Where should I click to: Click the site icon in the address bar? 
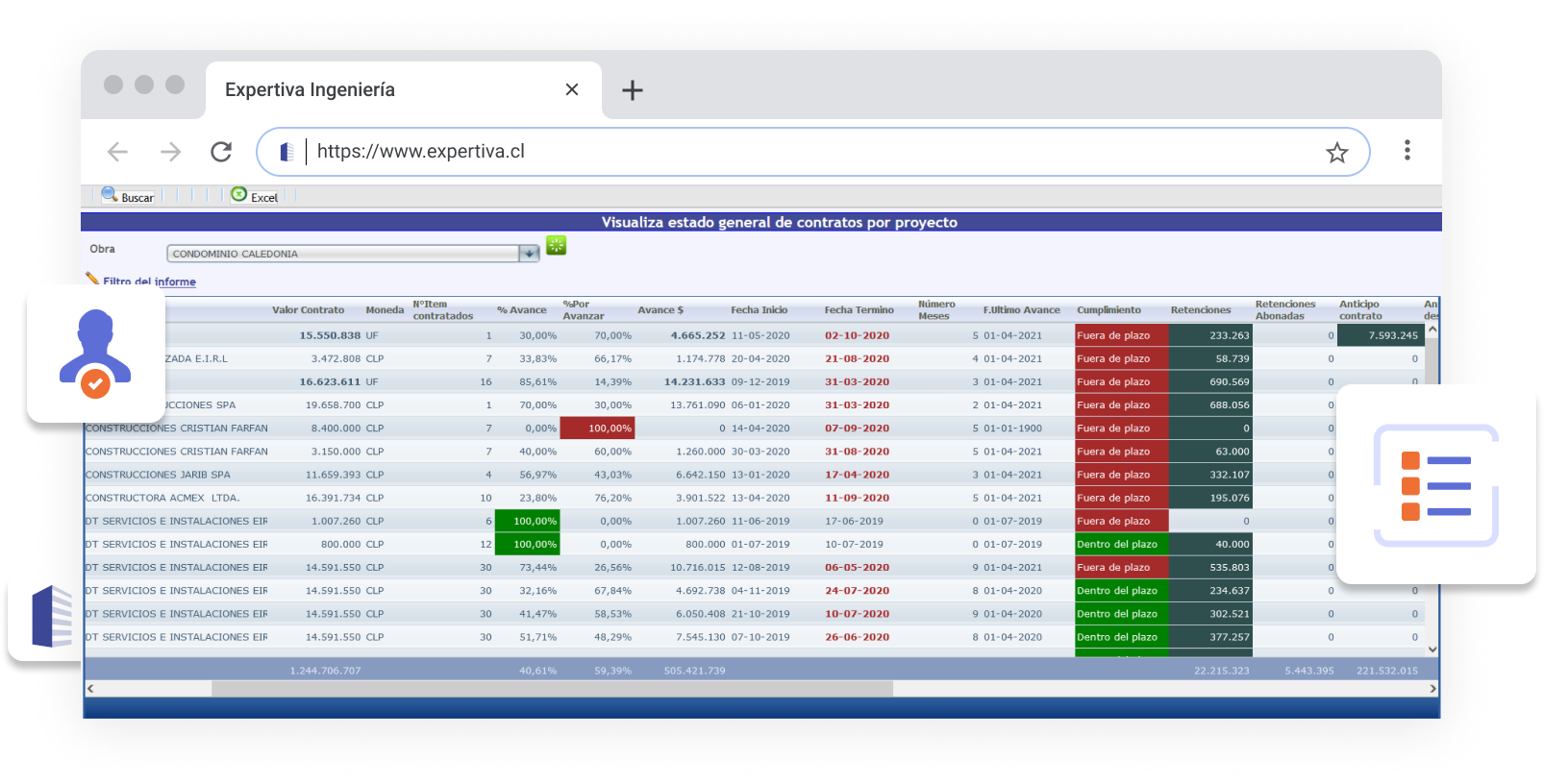tap(286, 152)
